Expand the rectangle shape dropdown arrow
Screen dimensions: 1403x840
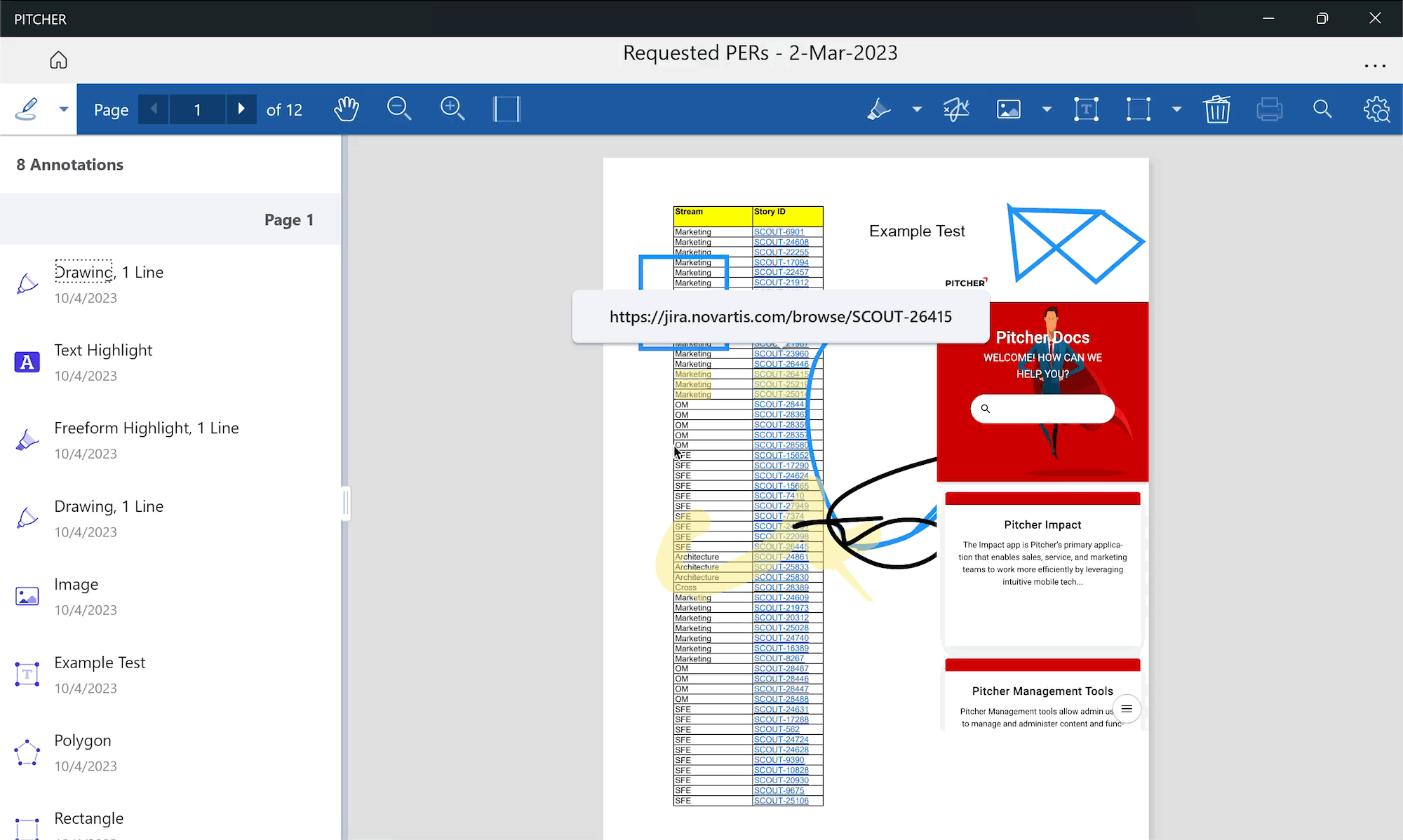click(x=1177, y=109)
